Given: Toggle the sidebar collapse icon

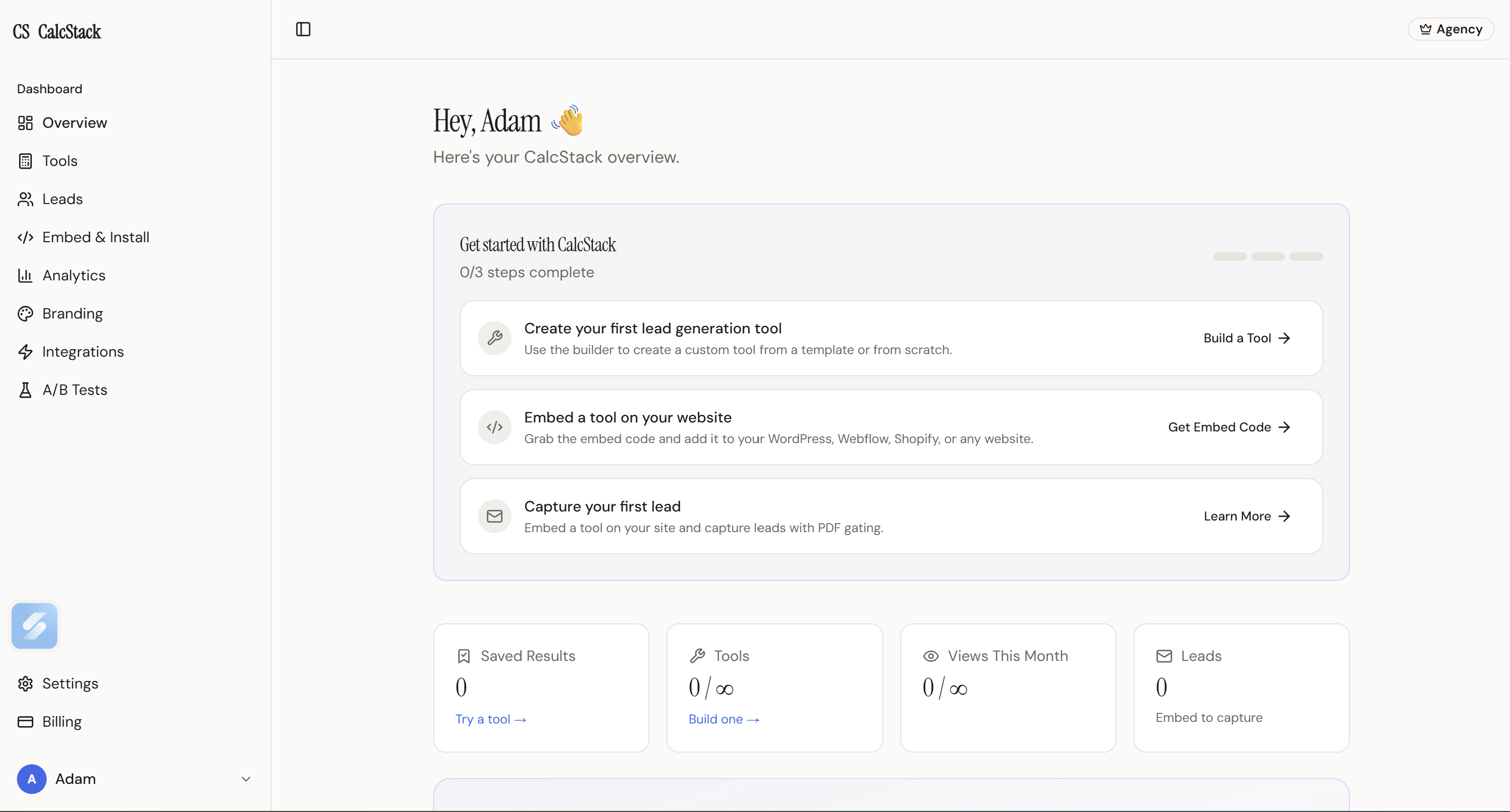Looking at the screenshot, I should 303,29.
